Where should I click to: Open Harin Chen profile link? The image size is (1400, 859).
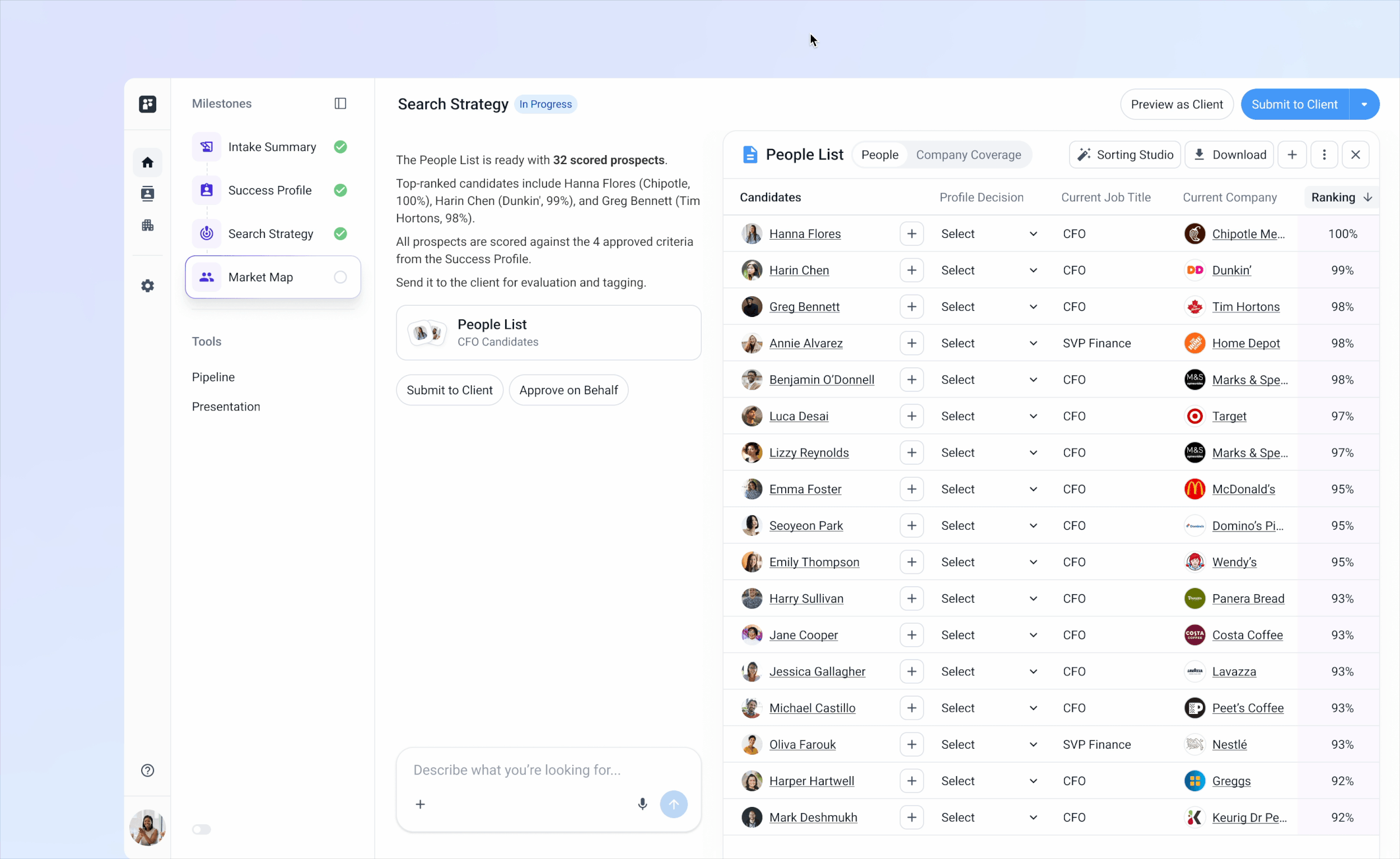click(799, 270)
